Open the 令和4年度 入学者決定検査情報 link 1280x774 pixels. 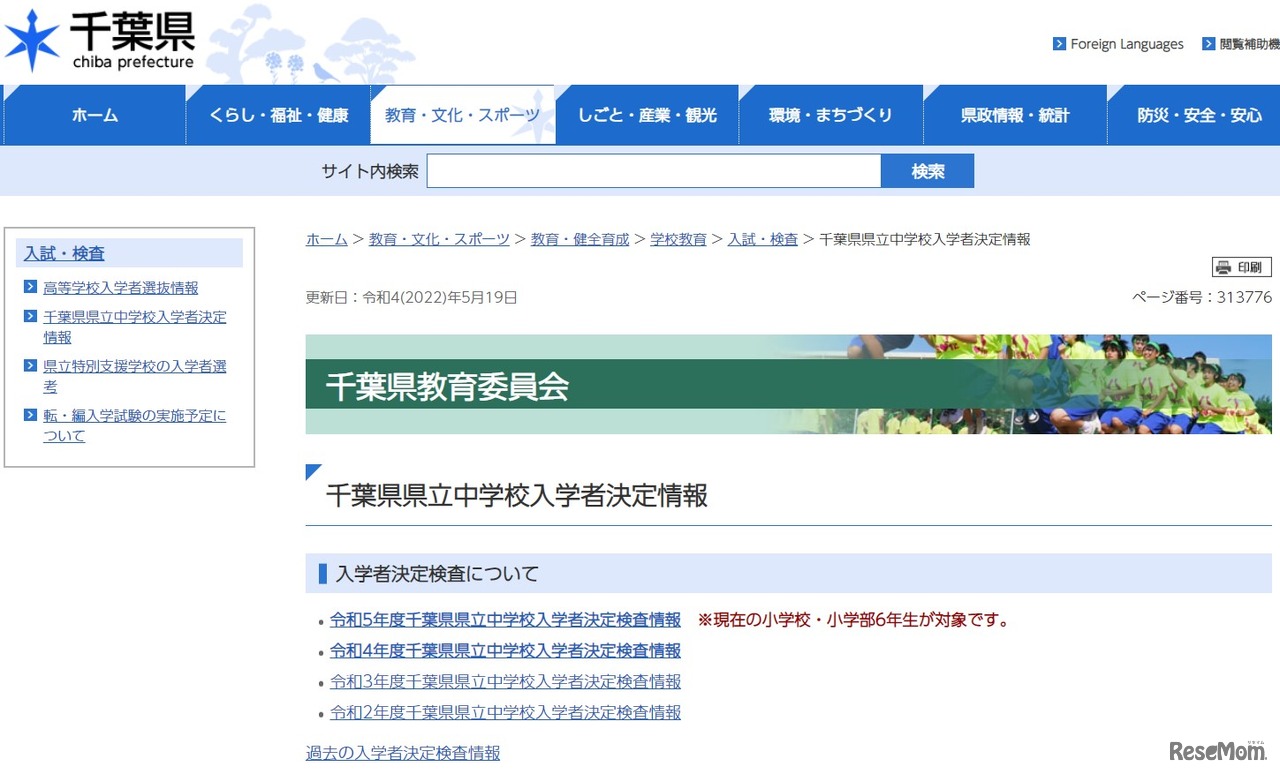tap(505, 651)
